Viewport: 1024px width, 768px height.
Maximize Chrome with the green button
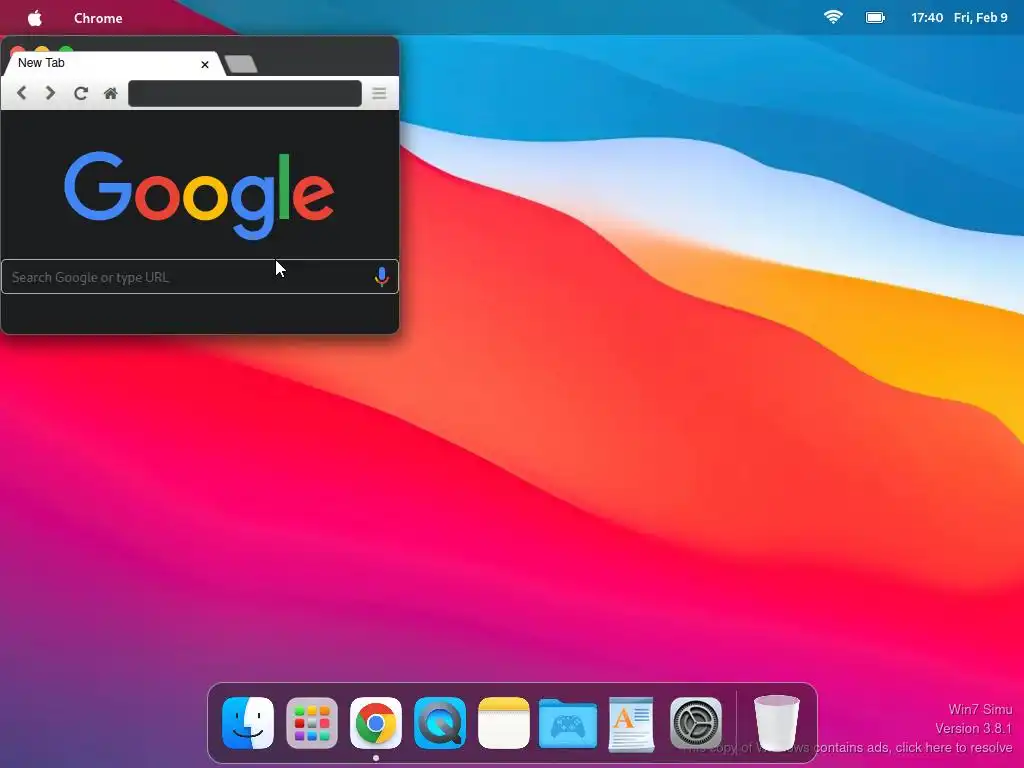click(66, 51)
